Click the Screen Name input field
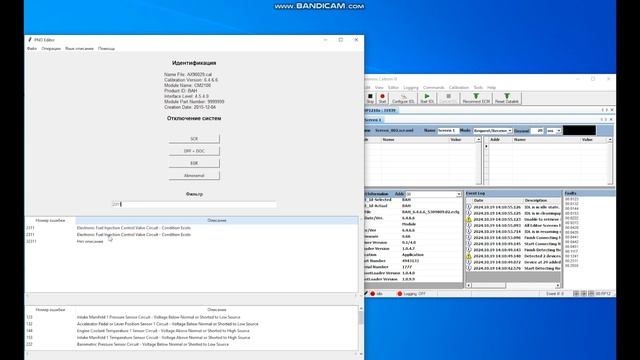Viewport: 640px width, 360px height. (448, 131)
